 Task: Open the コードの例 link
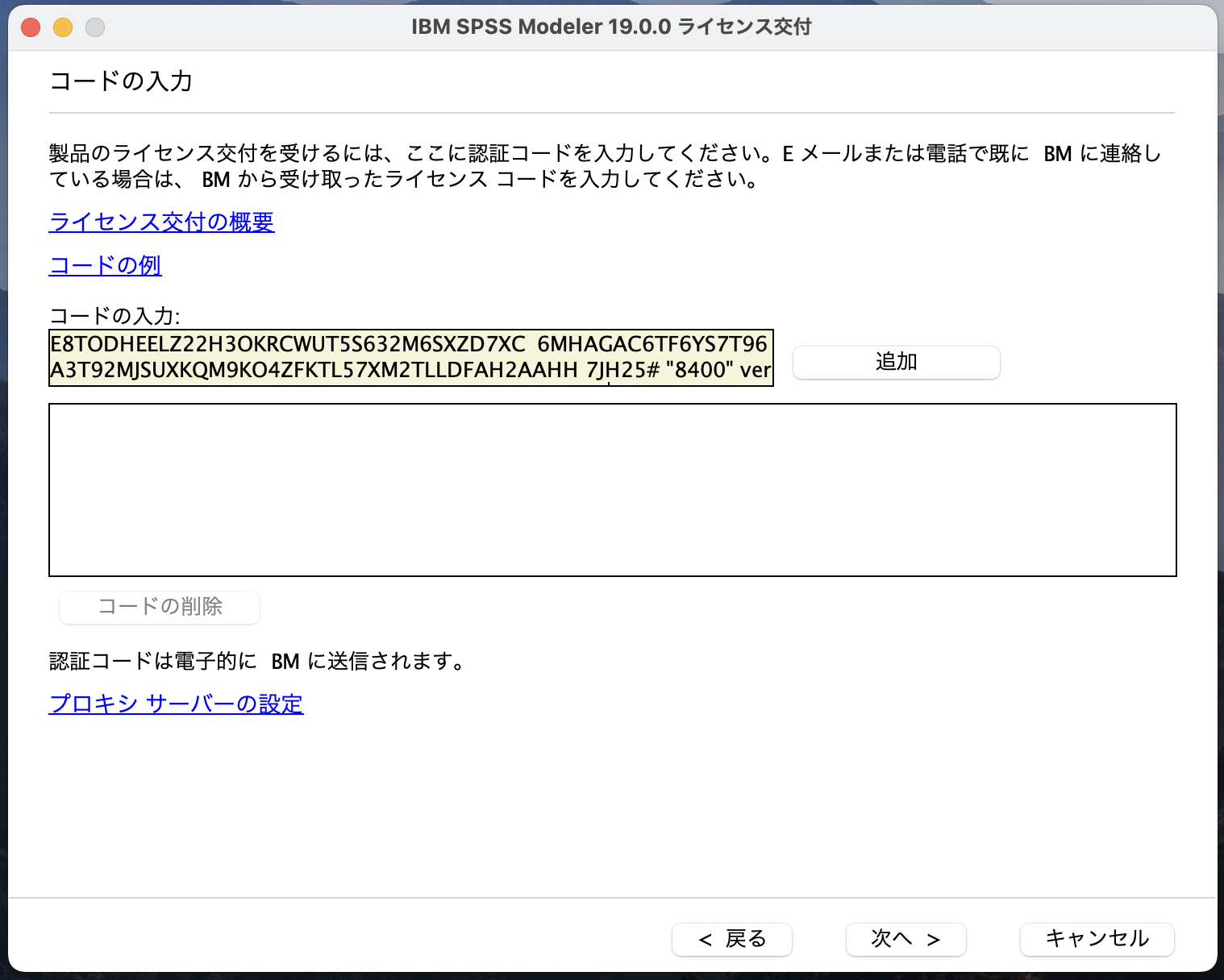coord(106,265)
